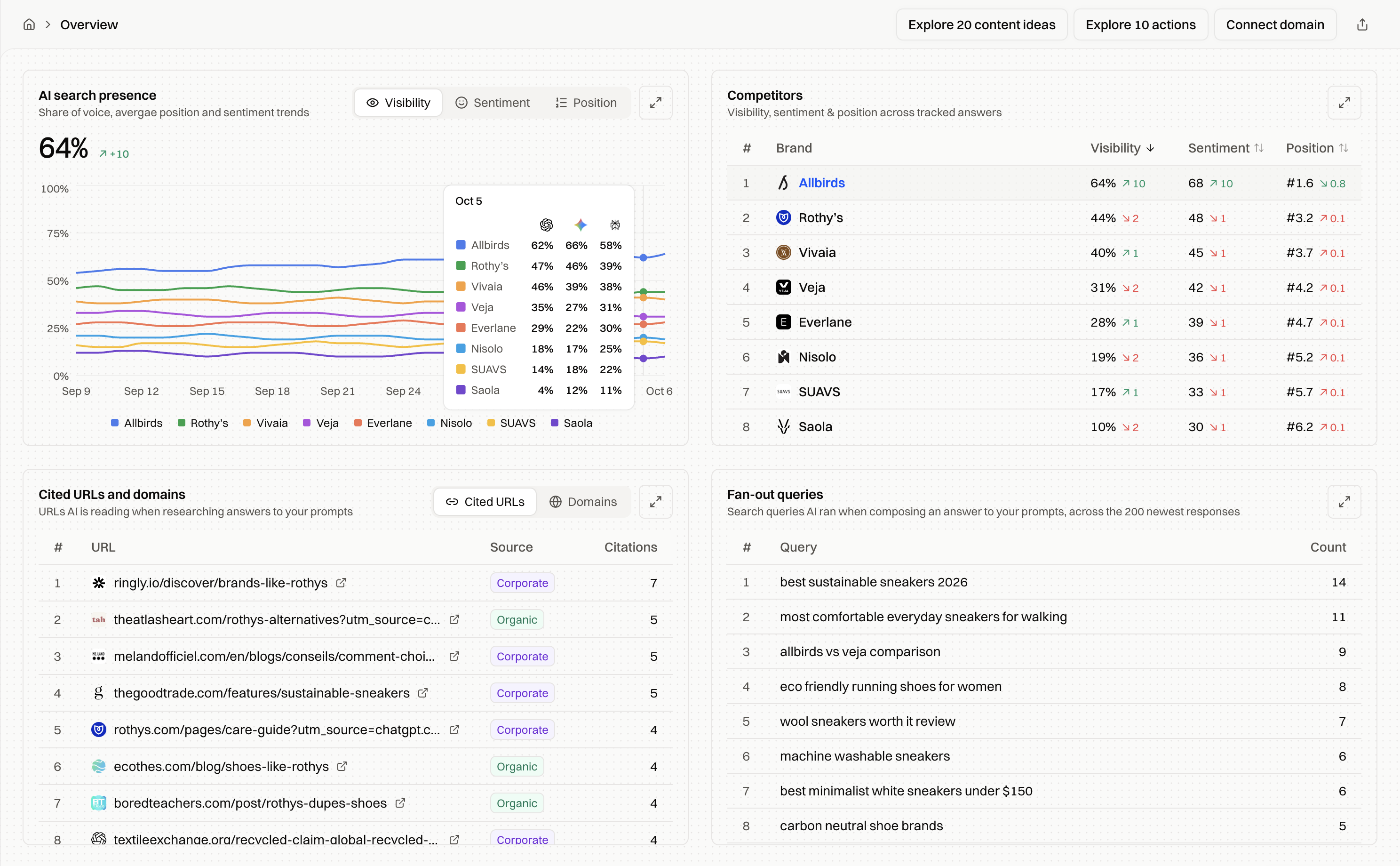Switch to the Position tab
The image size is (1400, 866).
click(x=586, y=103)
